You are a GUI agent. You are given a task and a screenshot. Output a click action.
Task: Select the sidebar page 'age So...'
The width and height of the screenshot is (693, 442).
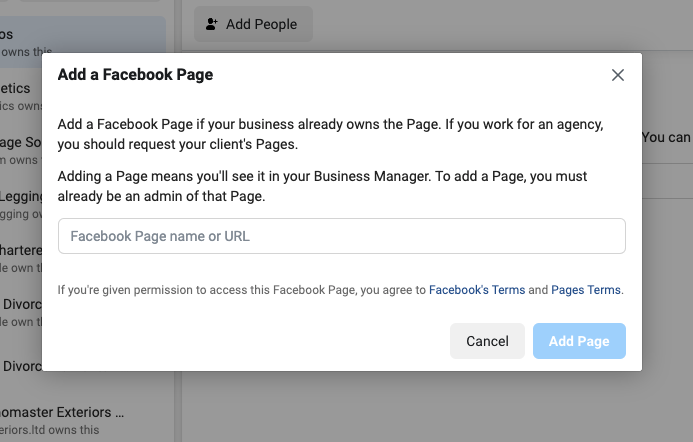(20, 150)
